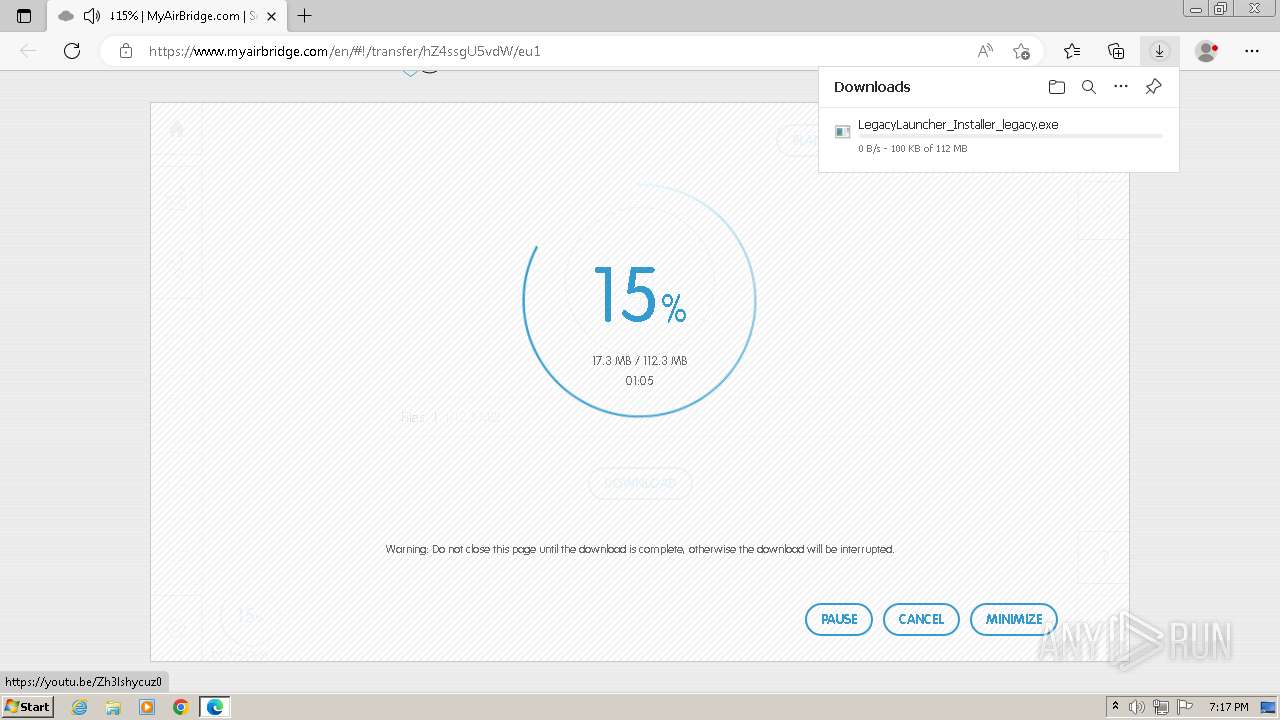The height and width of the screenshot is (720, 1280).
Task: Open a new browser tab
Action: pyautogui.click(x=305, y=16)
